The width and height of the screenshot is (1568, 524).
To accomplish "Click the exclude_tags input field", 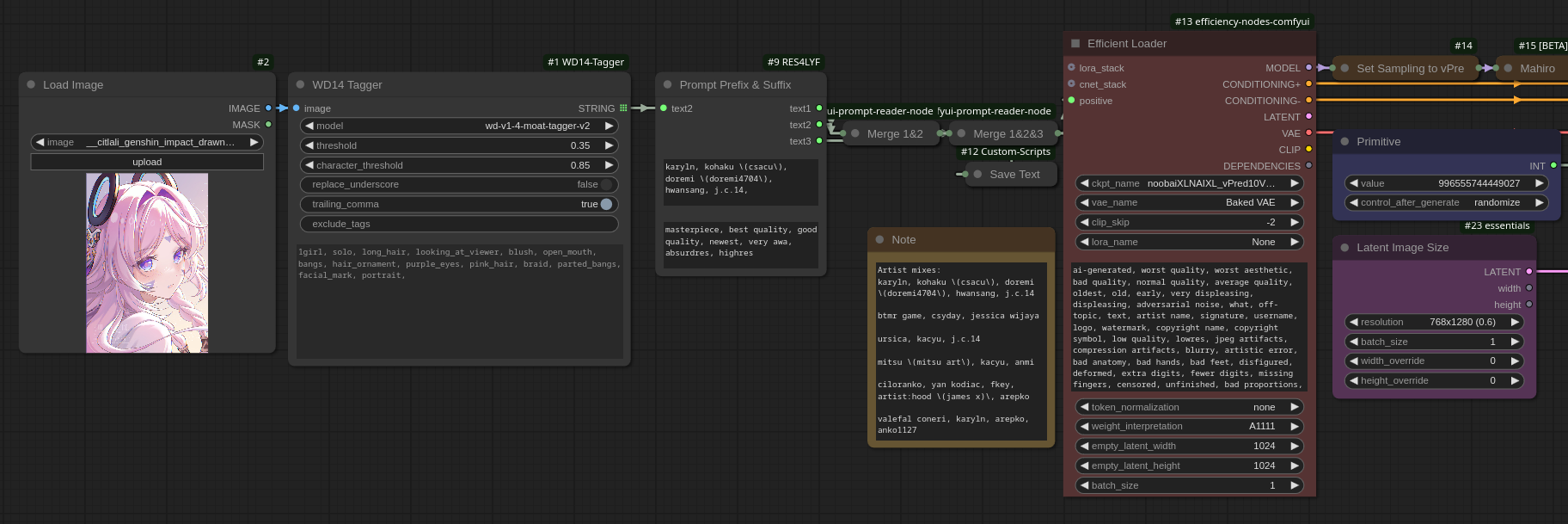I will 459,224.
